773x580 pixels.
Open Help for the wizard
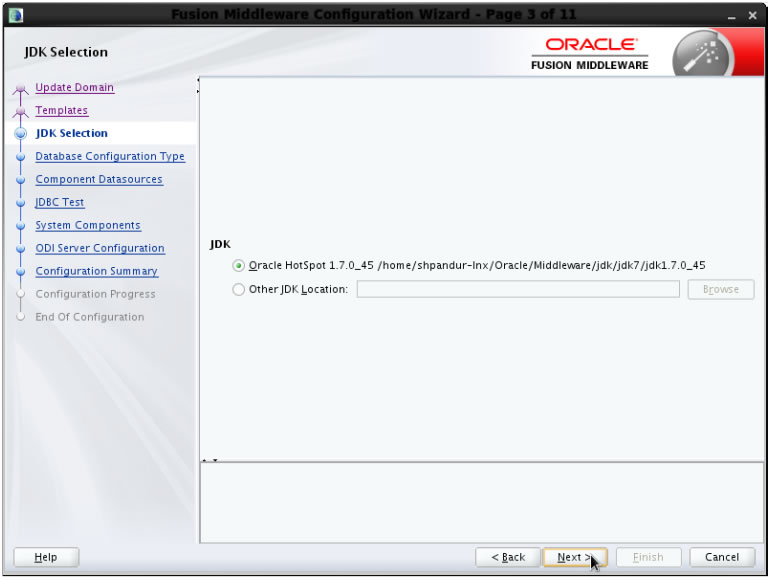[46, 557]
